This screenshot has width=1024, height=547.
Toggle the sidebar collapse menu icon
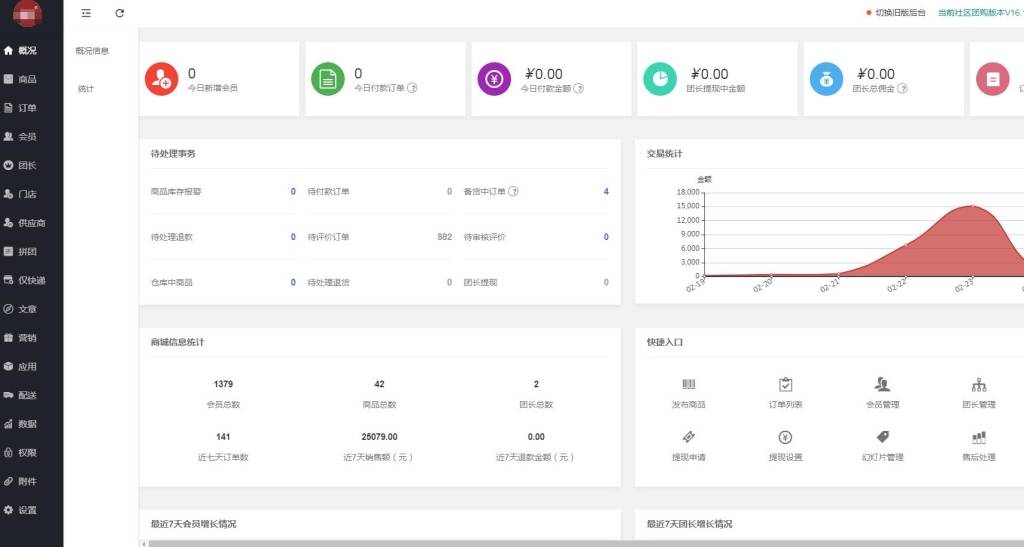pyautogui.click(x=86, y=13)
